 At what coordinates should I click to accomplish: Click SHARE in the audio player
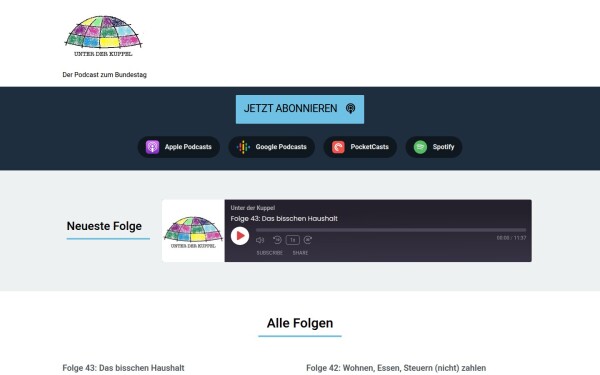[300, 253]
